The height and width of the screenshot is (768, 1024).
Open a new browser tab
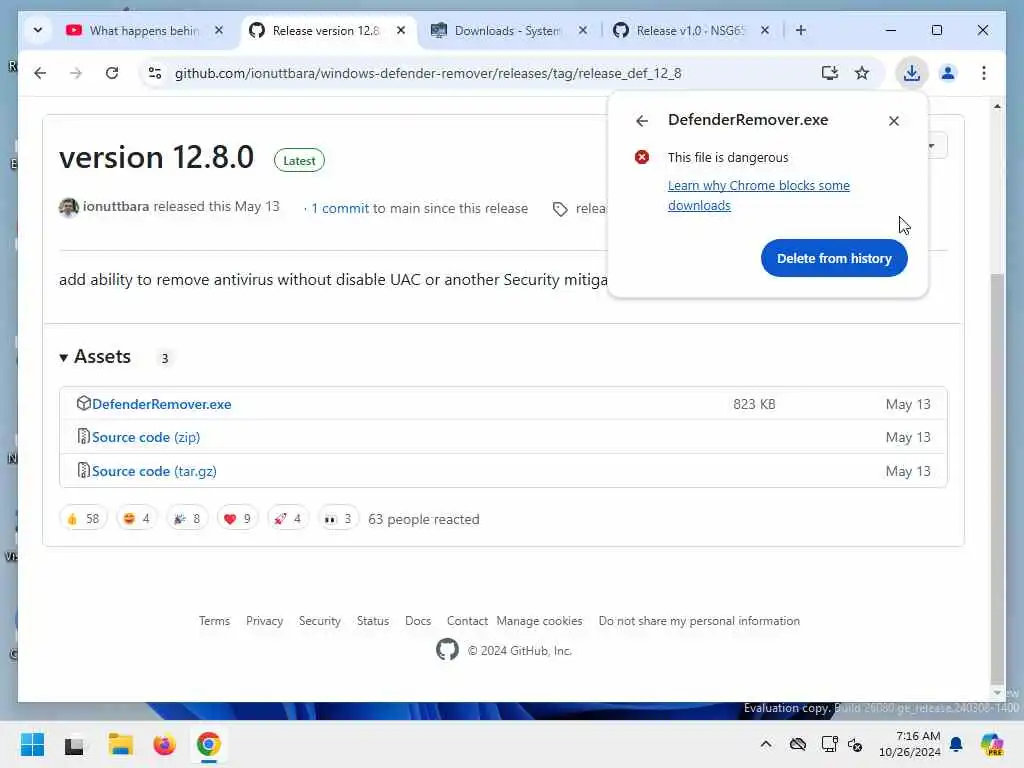tap(801, 31)
